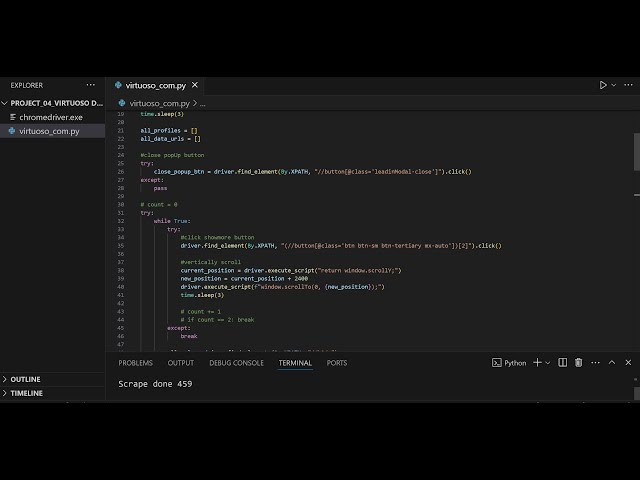Open run options dropdown arrow beside play
The height and width of the screenshot is (480, 640).
pos(613,85)
